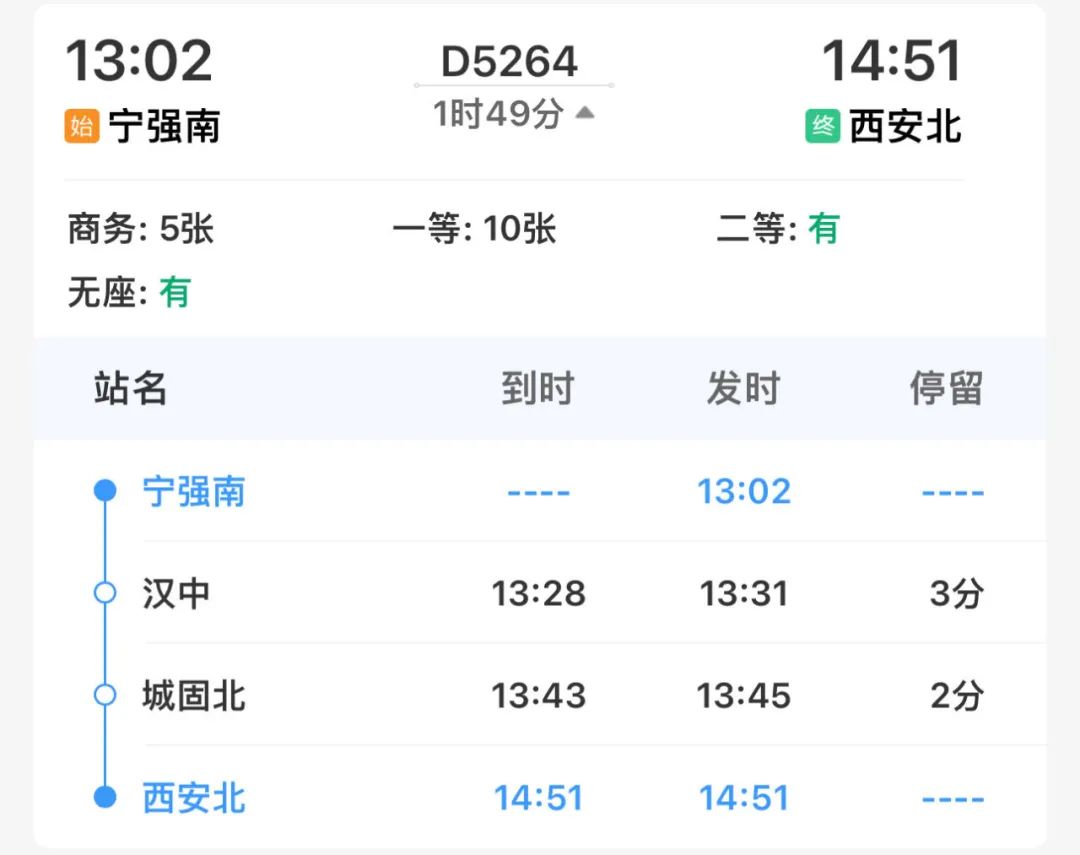1080x855 pixels.
Task: Click the green 终 terminal station badge
Action: click(822, 126)
